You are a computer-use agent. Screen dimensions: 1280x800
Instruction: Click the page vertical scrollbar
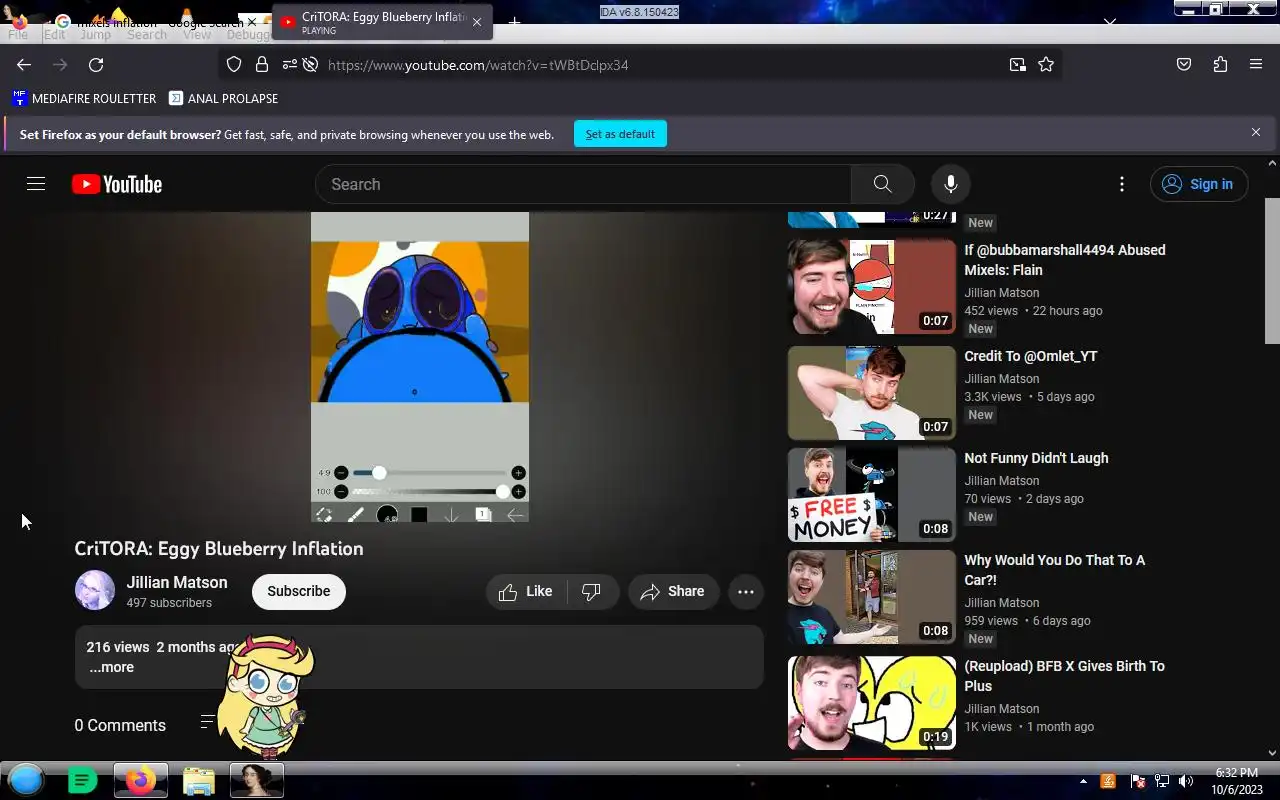1272,271
